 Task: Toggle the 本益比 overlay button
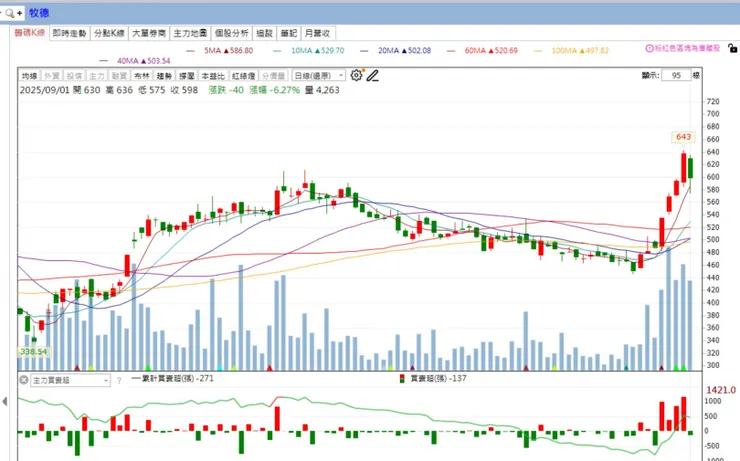(x=213, y=76)
